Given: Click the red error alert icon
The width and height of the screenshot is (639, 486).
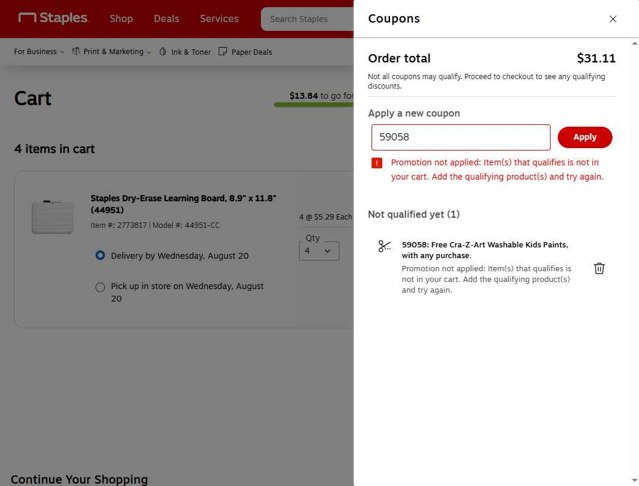Looking at the screenshot, I should pos(377,163).
